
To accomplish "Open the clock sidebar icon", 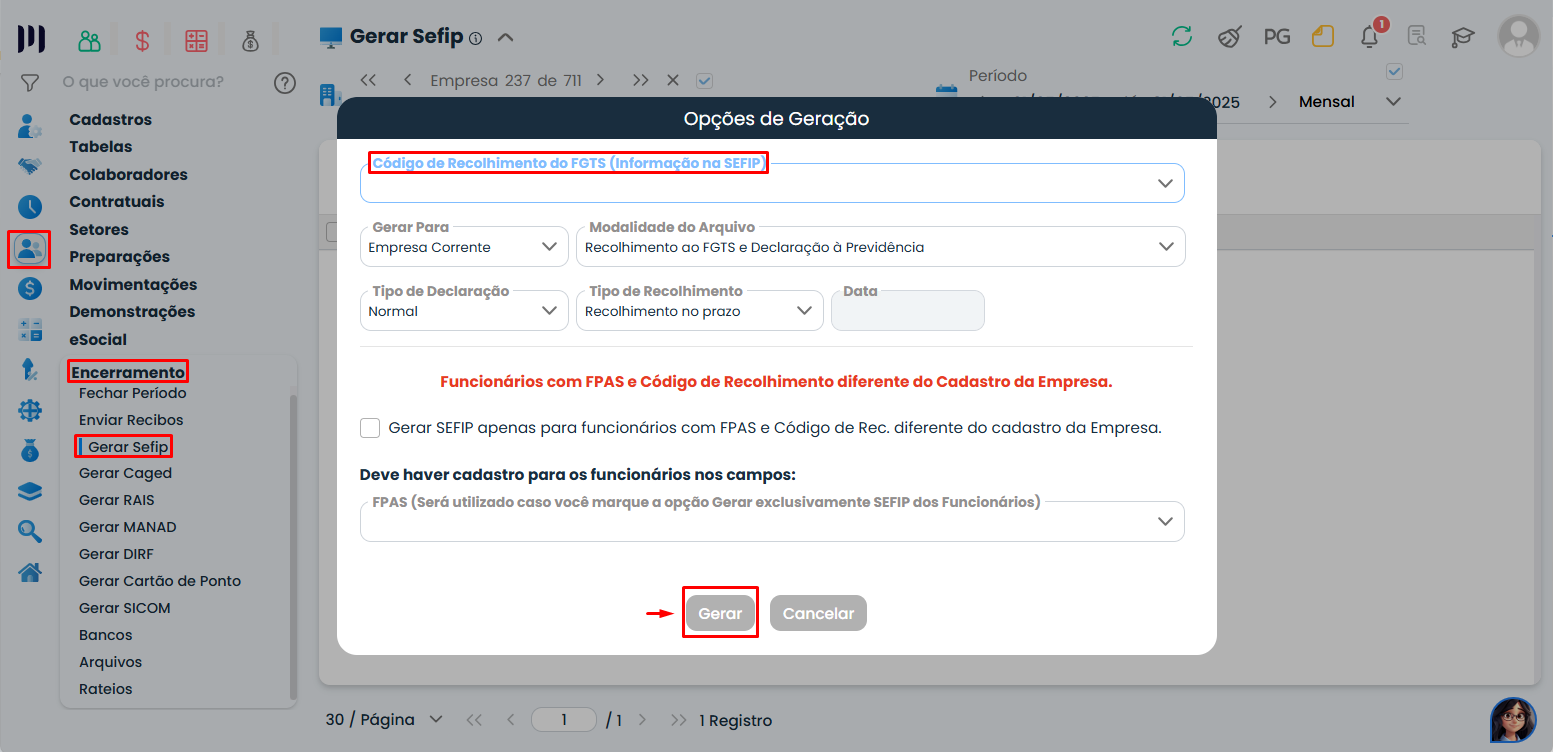I will point(30,207).
